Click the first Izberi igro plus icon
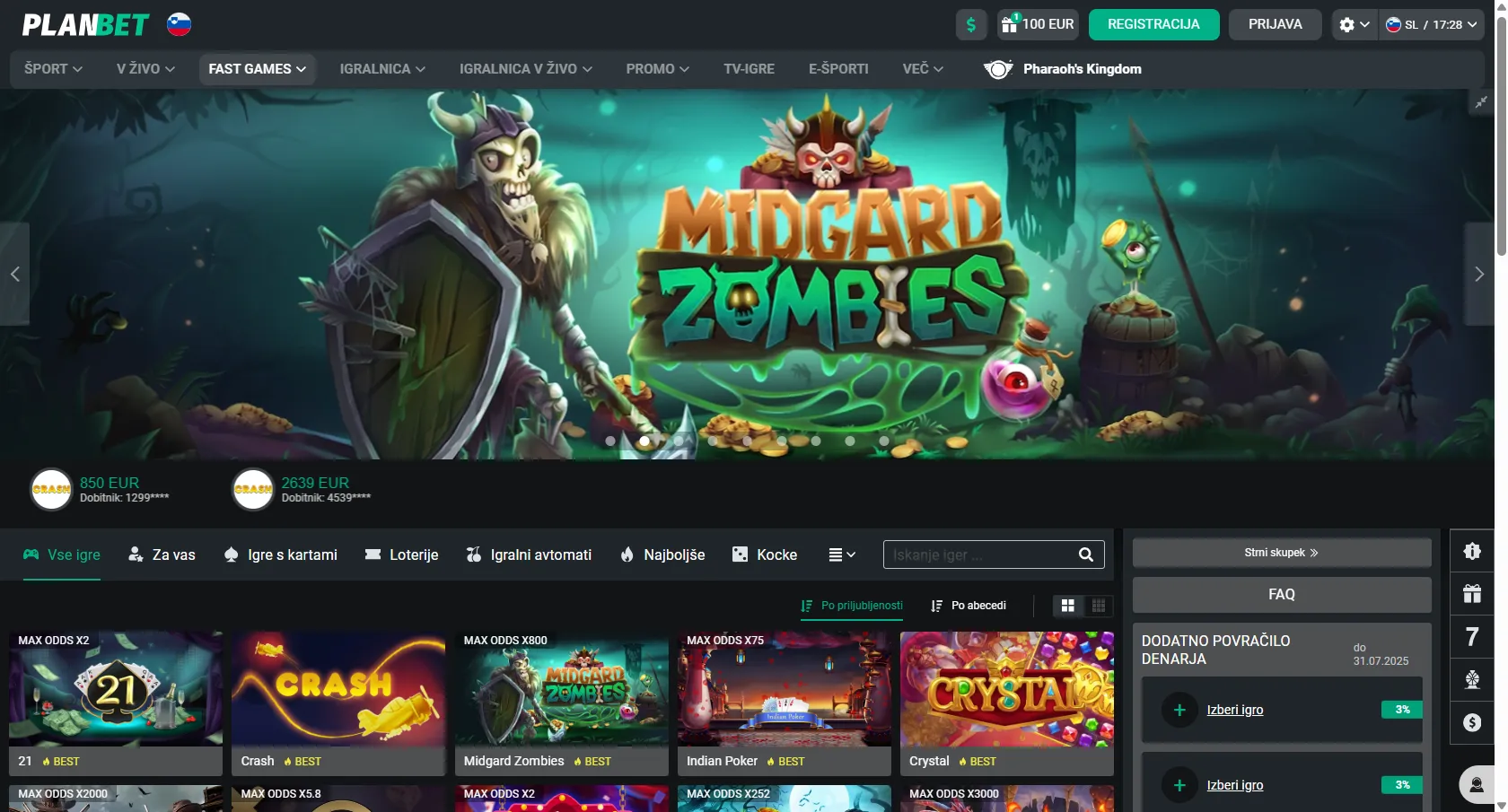 pos(1179,710)
